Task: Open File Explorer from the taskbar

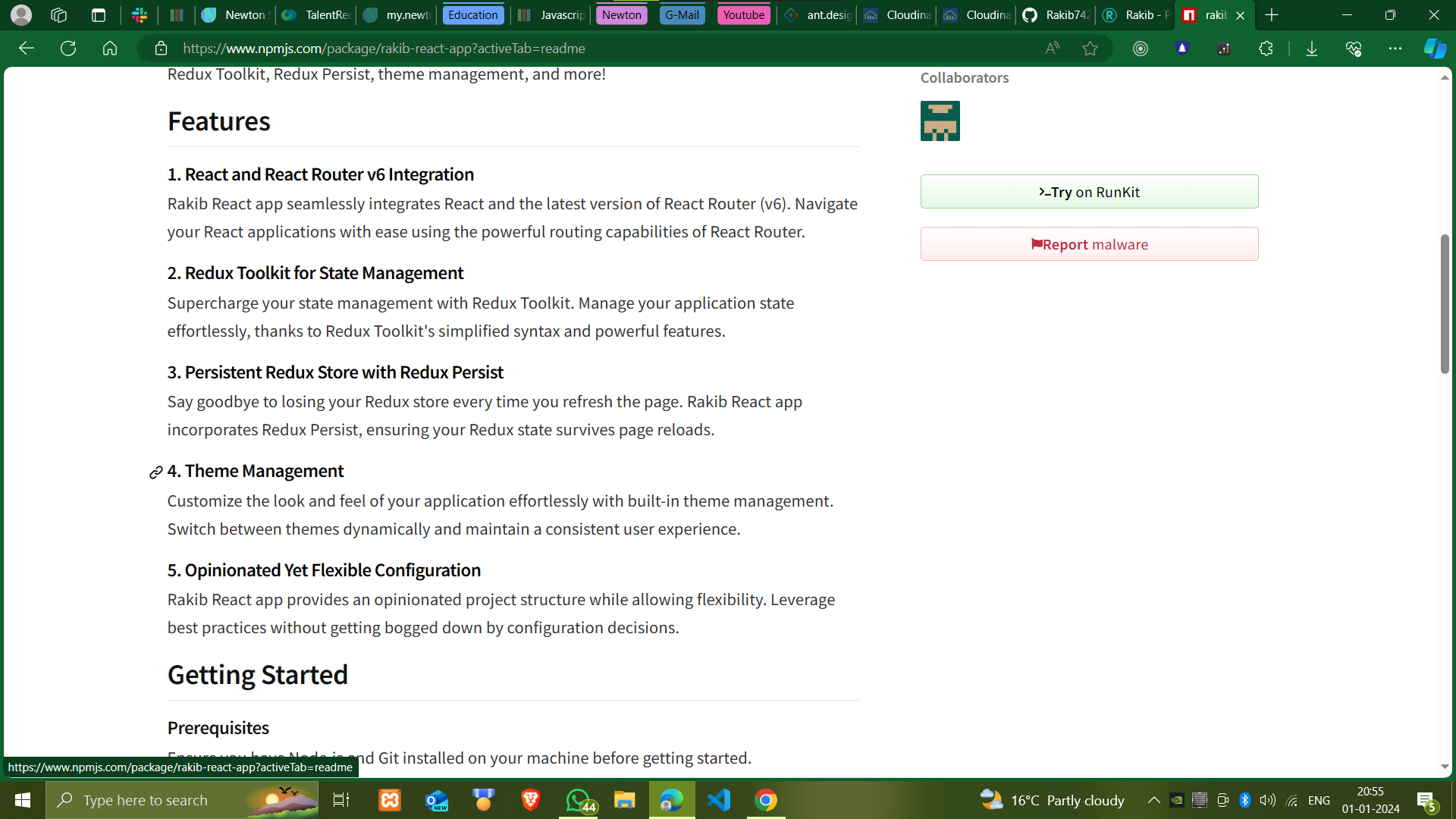Action: pos(625,800)
